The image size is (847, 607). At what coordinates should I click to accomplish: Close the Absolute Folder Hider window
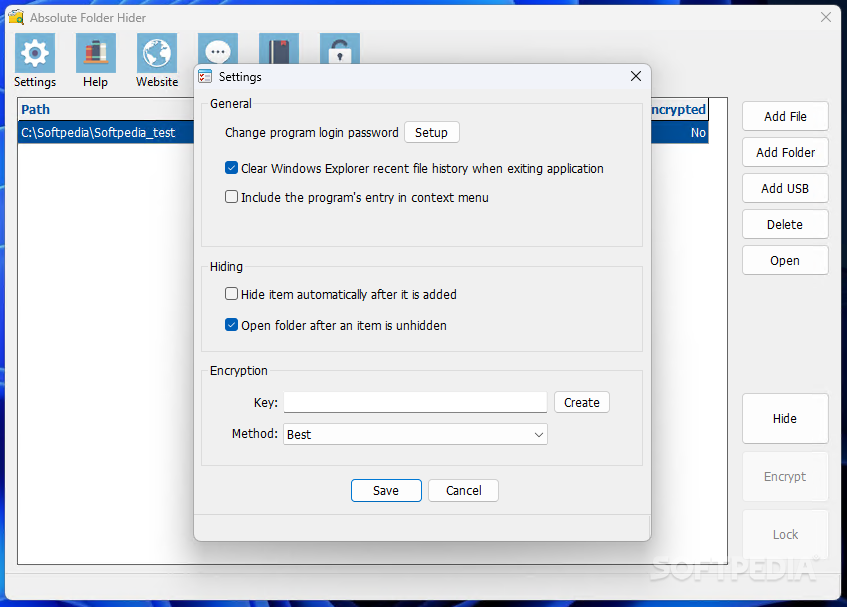click(x=825, y=17)
